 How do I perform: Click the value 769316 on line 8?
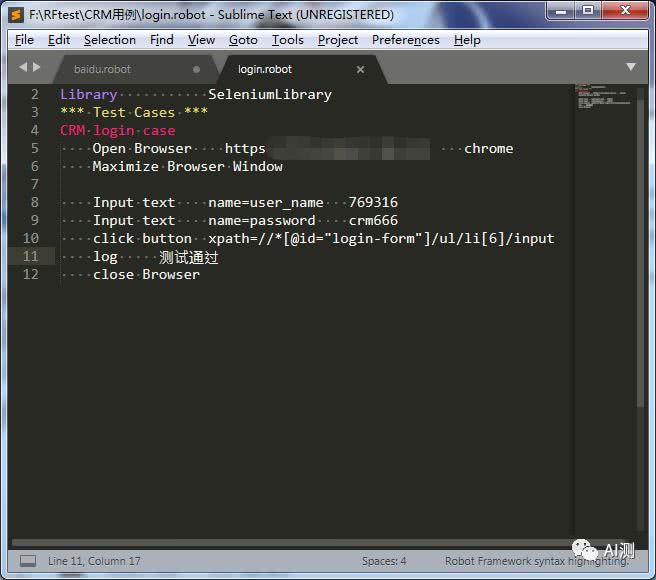click(373, 203)
